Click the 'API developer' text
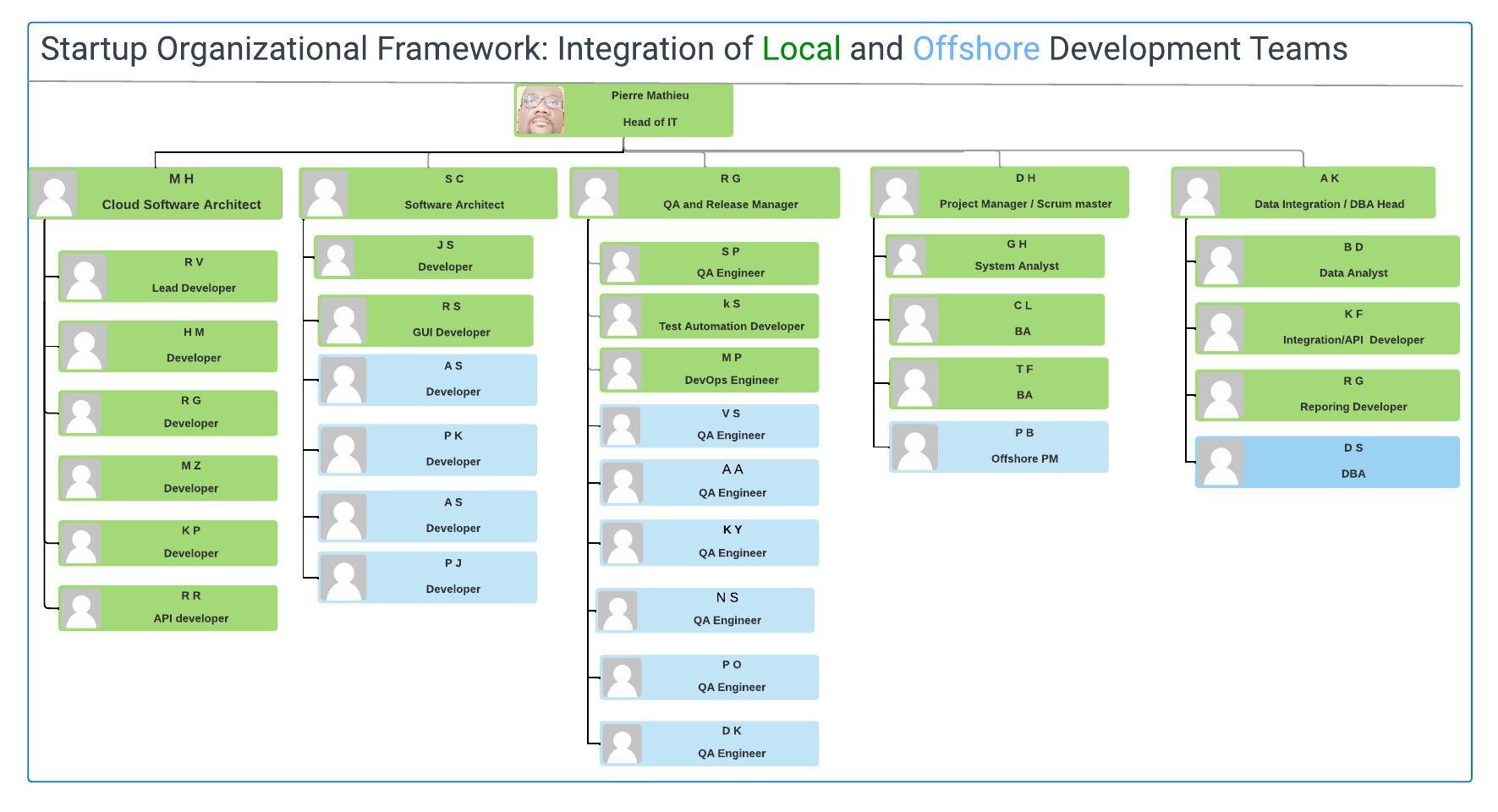The width and height of the screenshot is (1498, 812). [190, 618]
